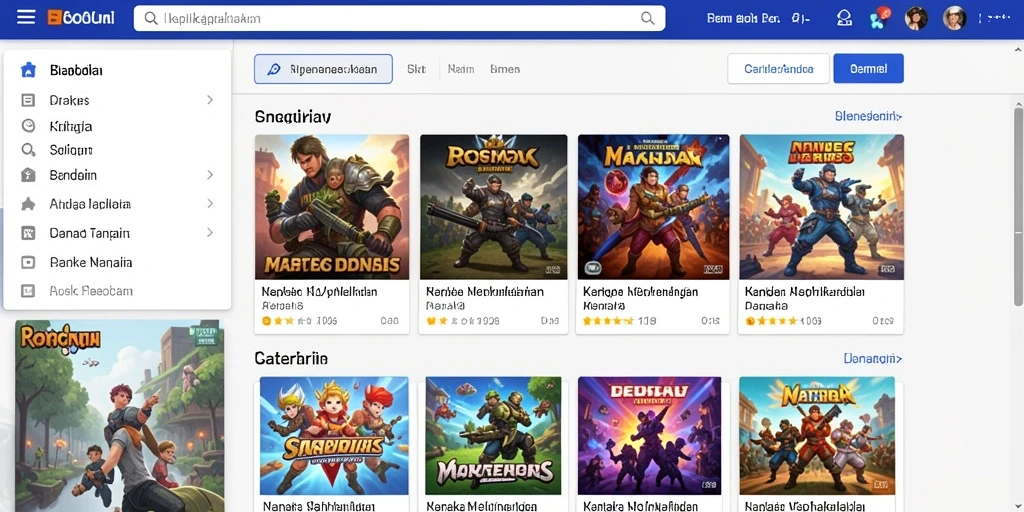Select the Bimes tab

pyautogui.click(x=505, y=69)
